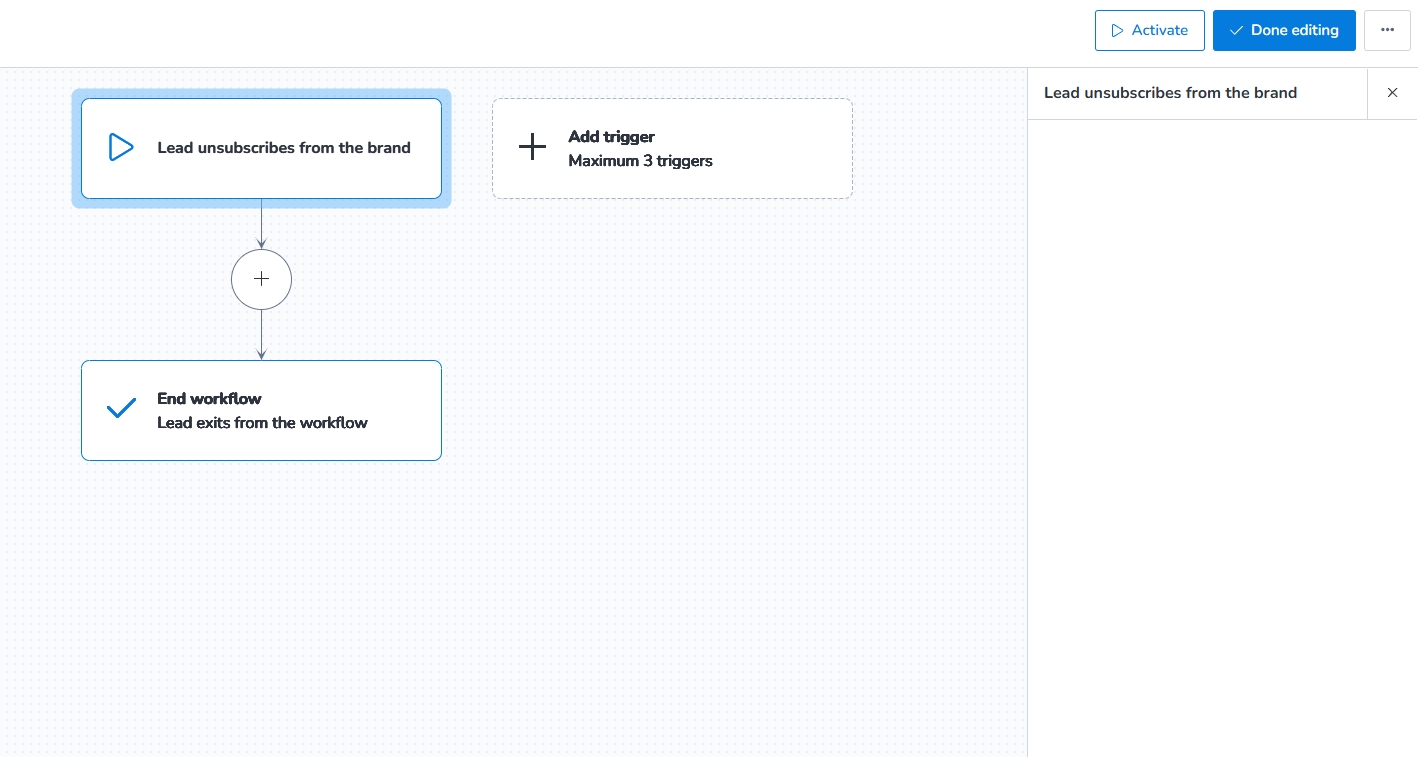Click the play icon inside the Activate button
Viewport: 1418px width, 757px height.
tap(1117, 31)
